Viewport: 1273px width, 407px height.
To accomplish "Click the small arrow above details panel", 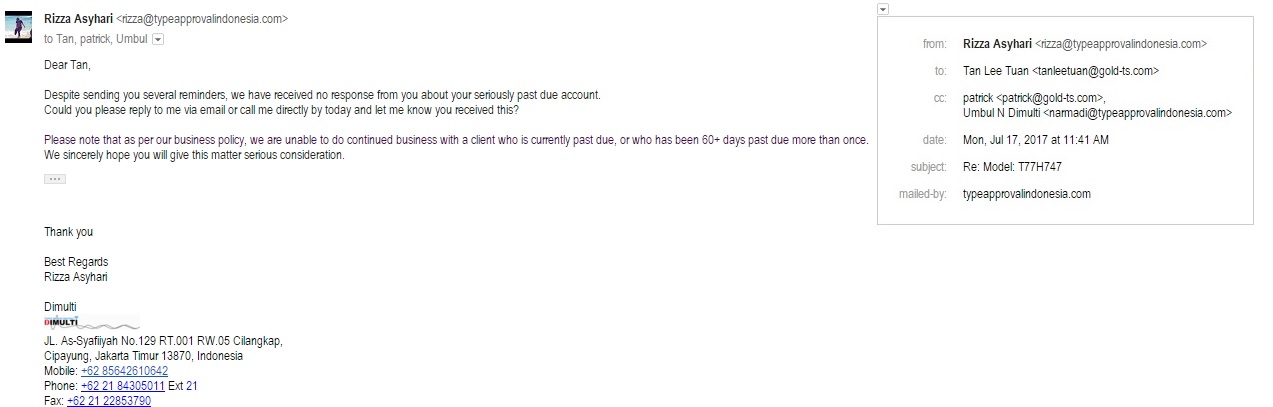I will (883, 9).
